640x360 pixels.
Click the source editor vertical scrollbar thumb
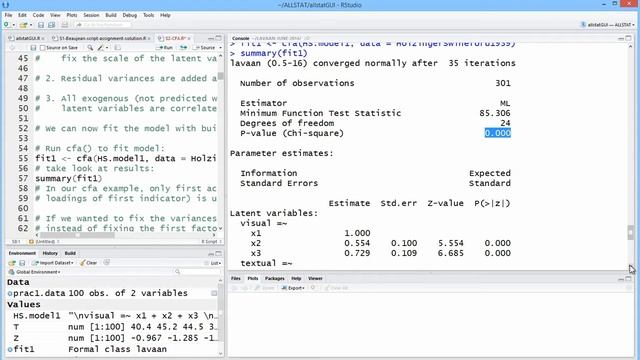pos(221,76)
